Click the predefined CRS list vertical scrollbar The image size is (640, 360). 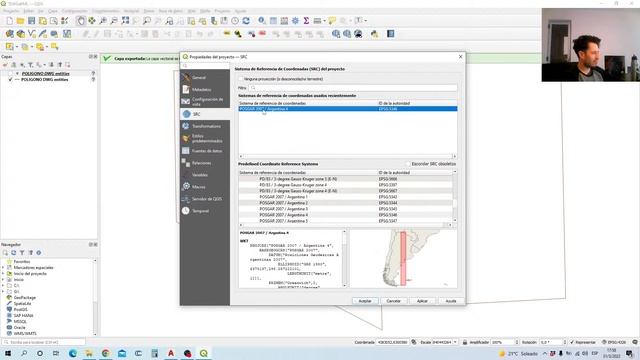pos(455,196)
